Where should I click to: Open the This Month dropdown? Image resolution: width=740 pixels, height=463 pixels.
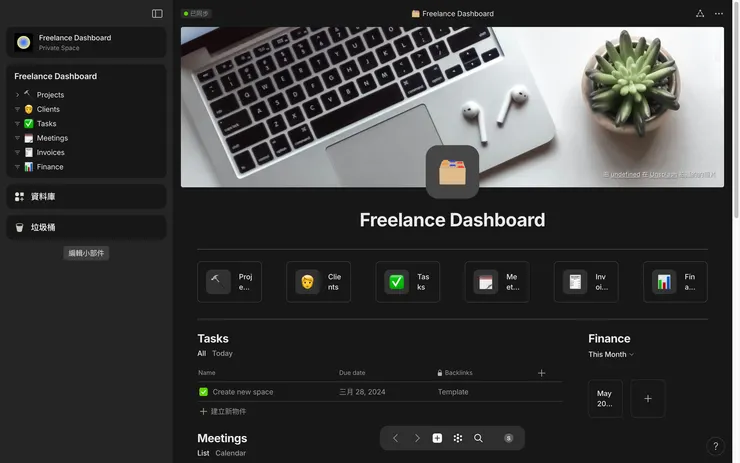coord(611,354)
